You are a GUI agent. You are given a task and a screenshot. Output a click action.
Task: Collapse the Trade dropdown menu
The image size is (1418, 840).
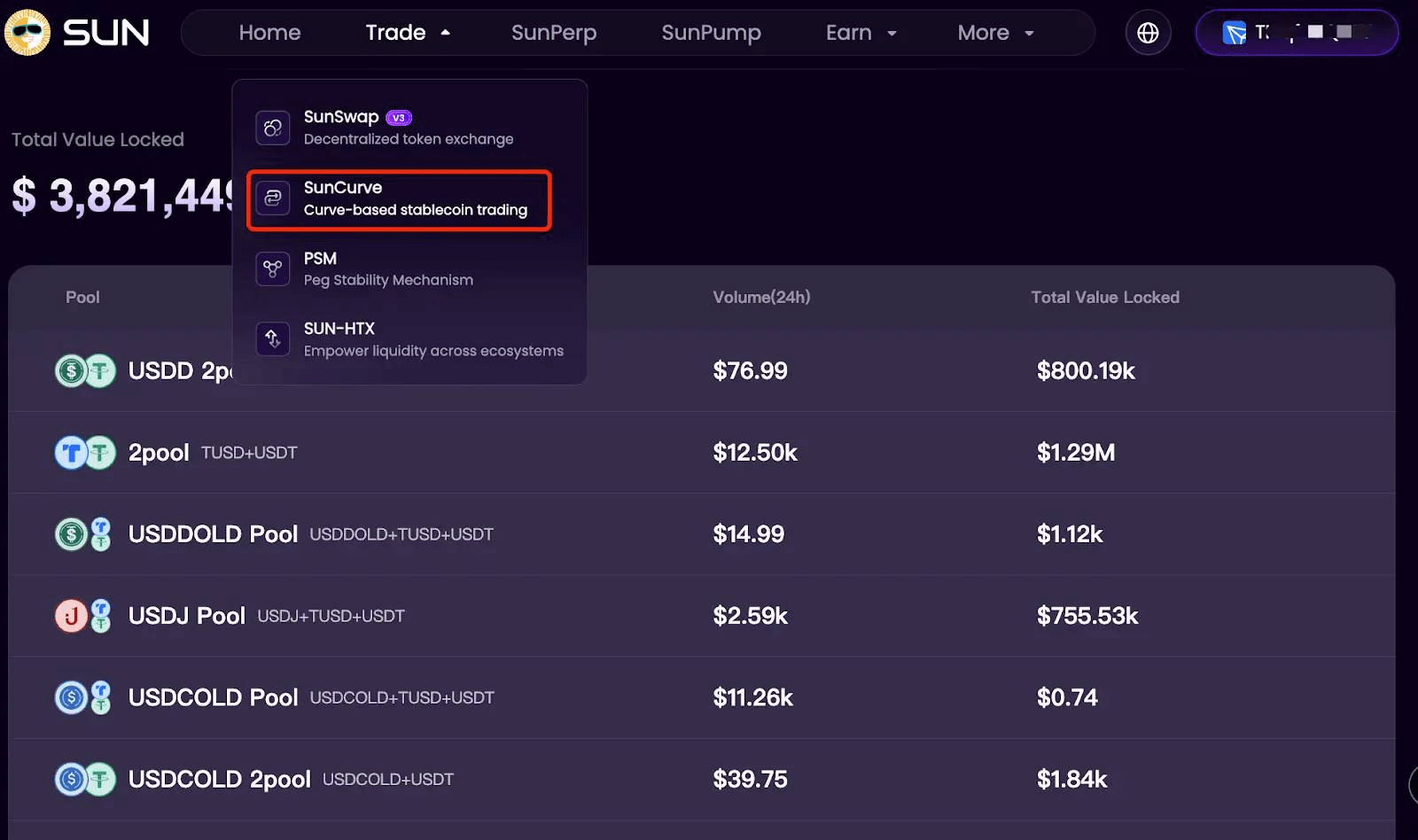(408, 33)
